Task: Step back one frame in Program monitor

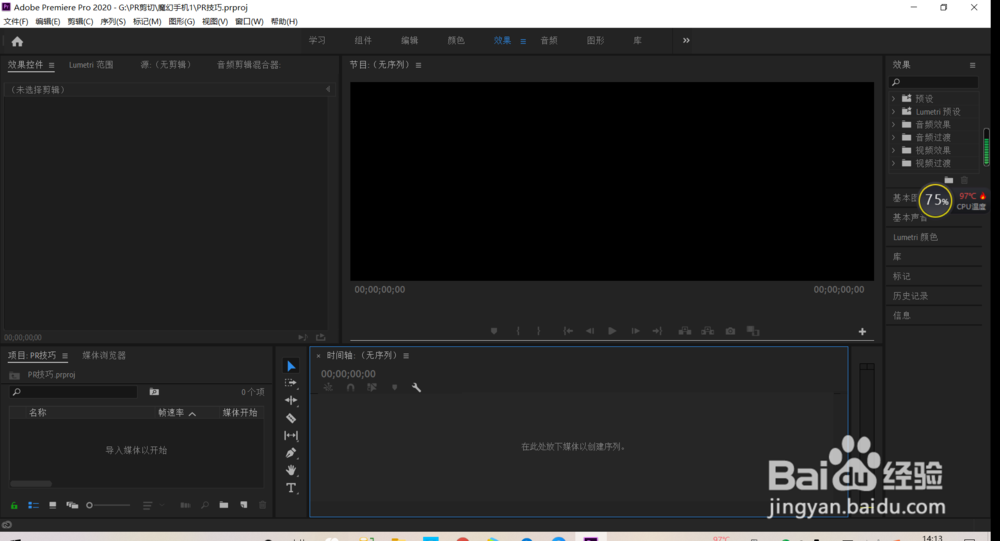Action: (x=590, y=331)
